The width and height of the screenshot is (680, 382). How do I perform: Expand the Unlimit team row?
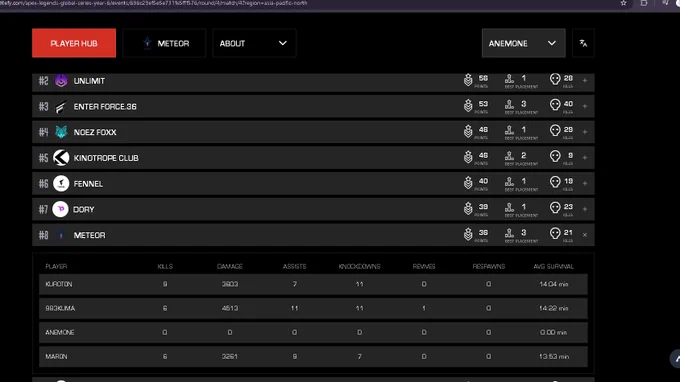pyautogui.click(x=585, y=81)
